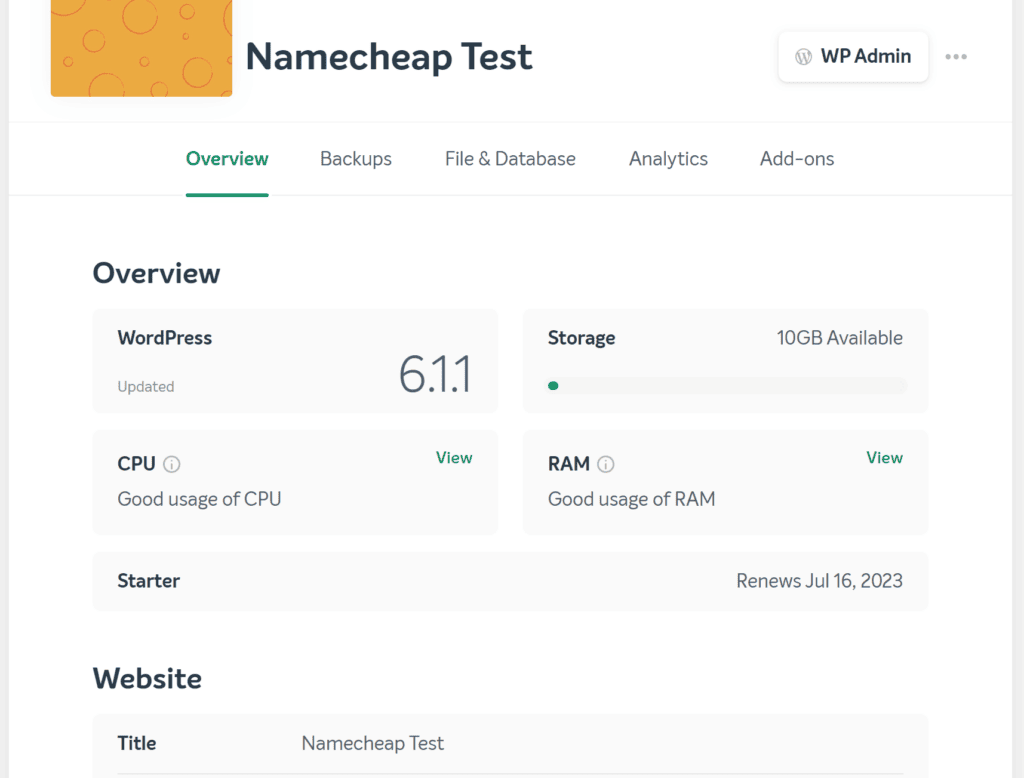Open the three-dot more options menu
Screen dimensions: 1024x778
955,57
